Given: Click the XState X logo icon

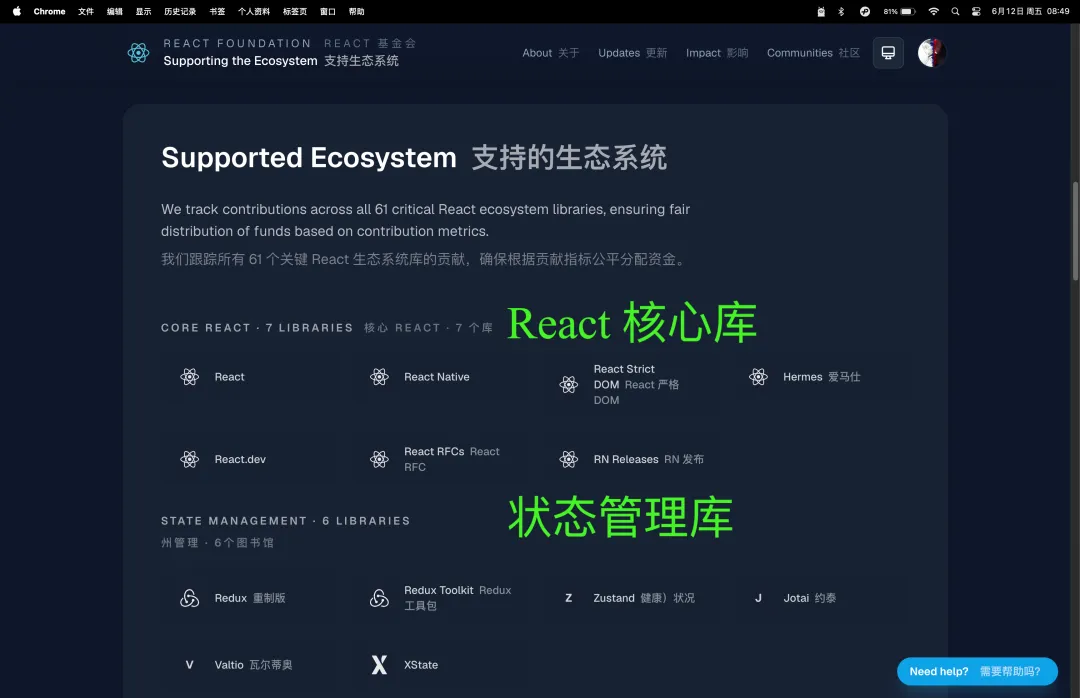Looking at the screenshot, I should [x=380, y=665].
